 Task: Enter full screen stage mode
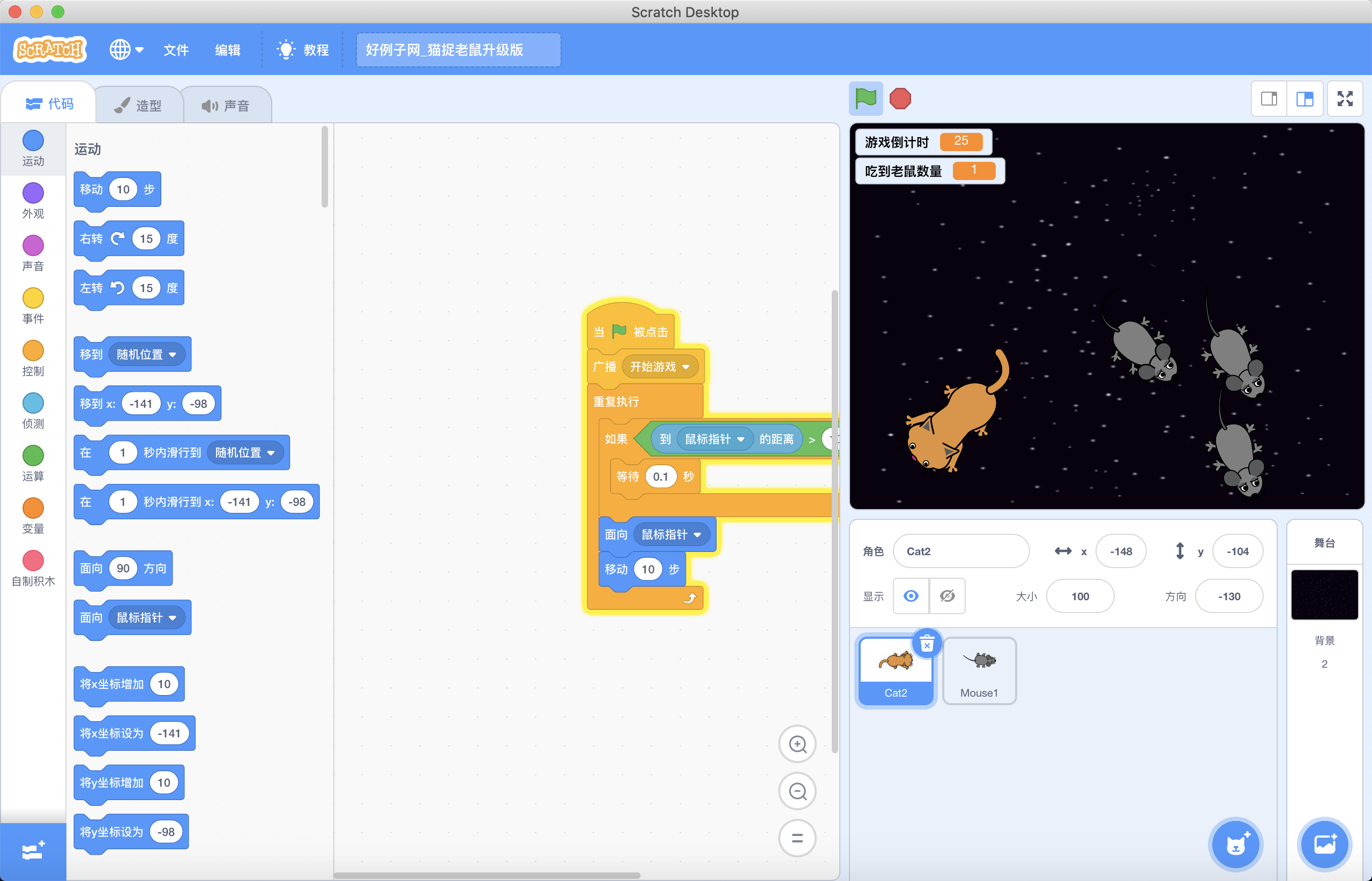click(1345, 99)
